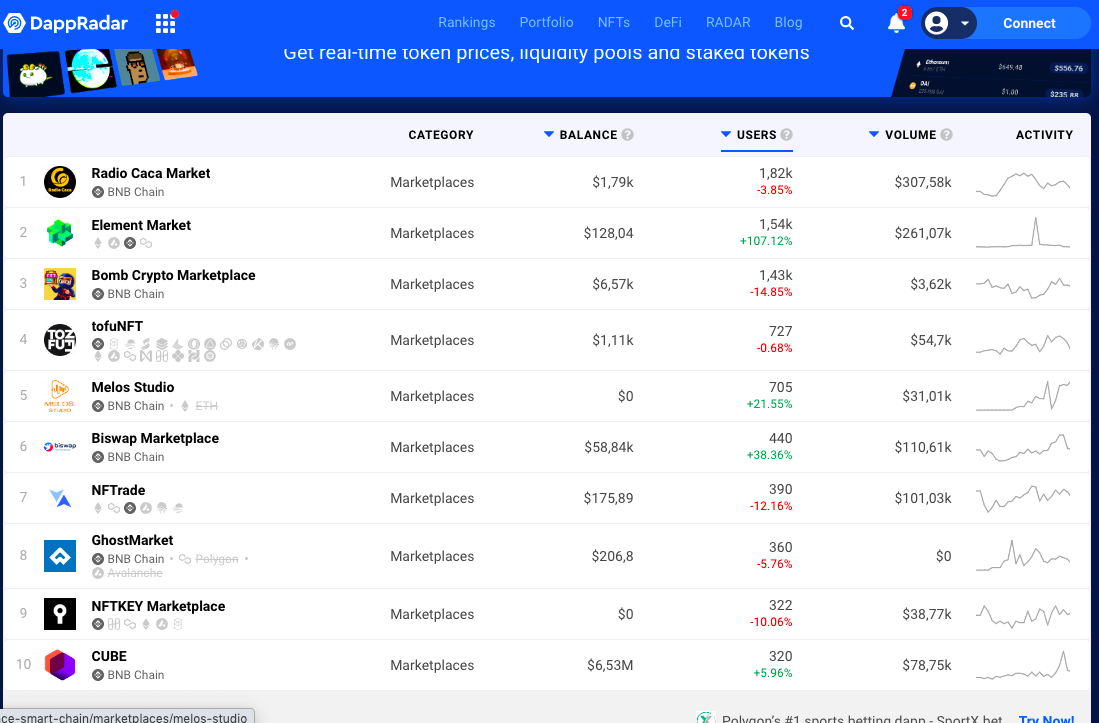Click the Bomb Crypto Marketplace logo
Screen dimensions: 1099x723
tap(60, 284)
